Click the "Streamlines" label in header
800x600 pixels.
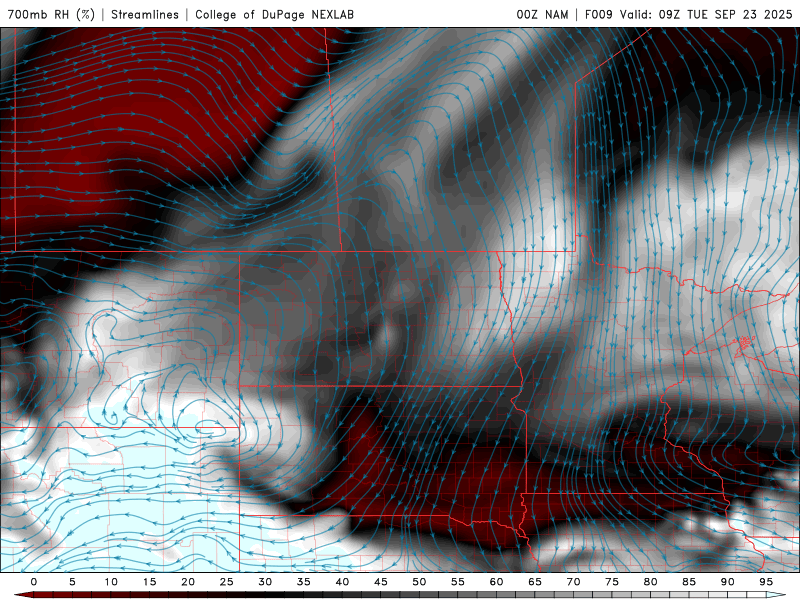pyautogui.click(x=145, y=14)
